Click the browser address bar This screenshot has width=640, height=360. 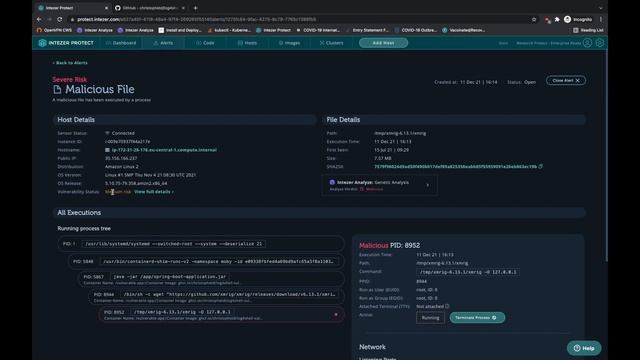coord(302,19)
